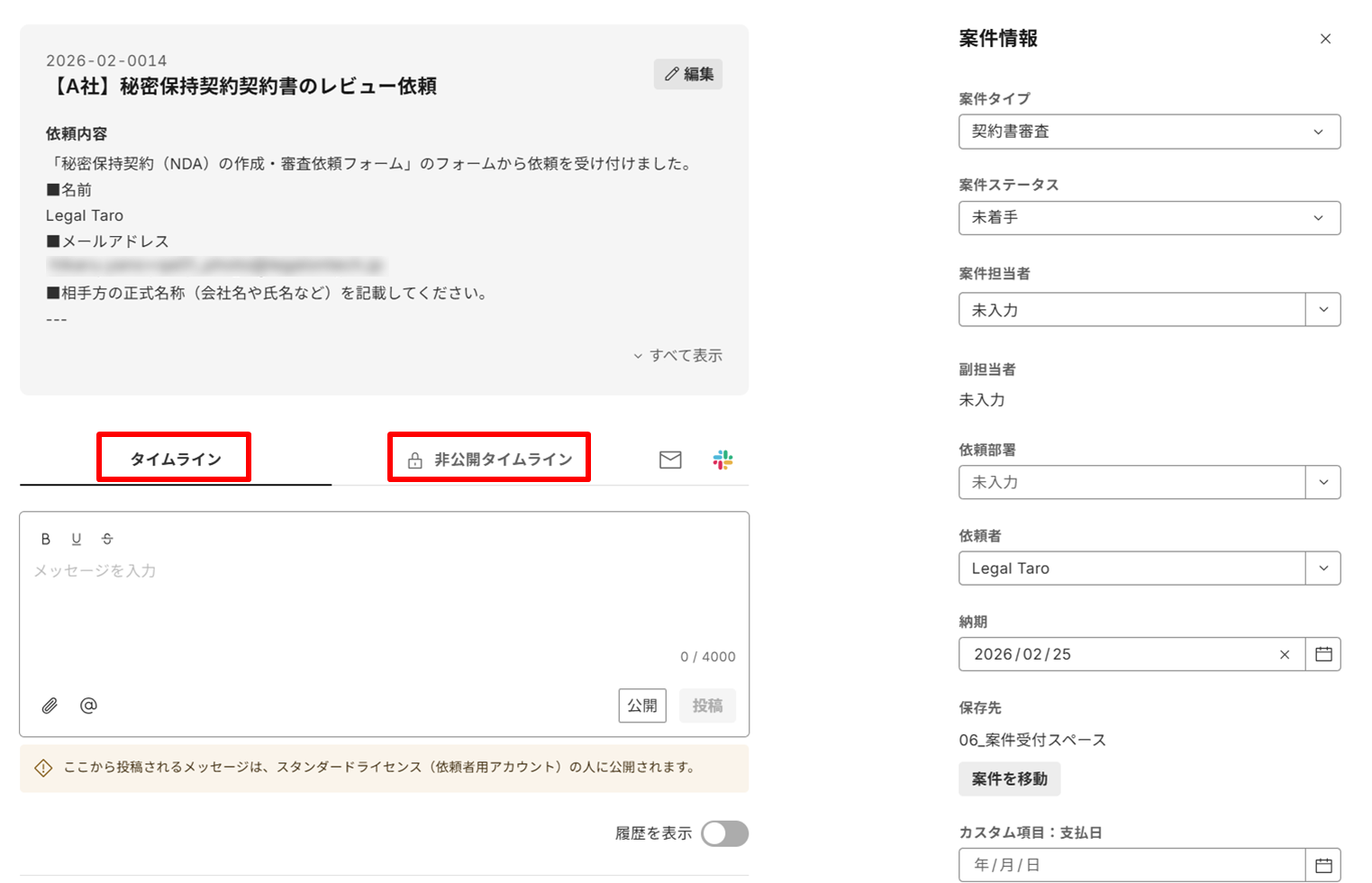The height and width of the screenshot is (883, 1372).
Task: Click the 納期 date field 2026/02/25
Action: click(1132, 654)
